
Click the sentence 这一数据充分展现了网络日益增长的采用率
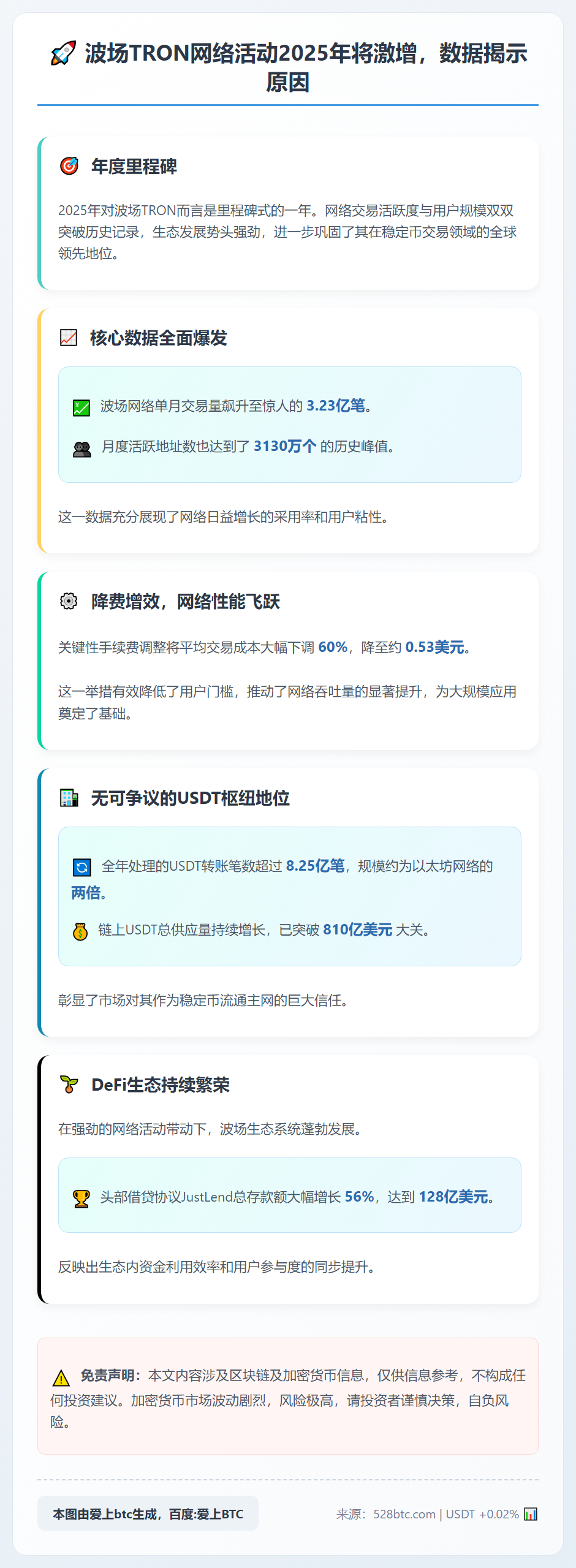pyautogui.click(x=224, y=517)
